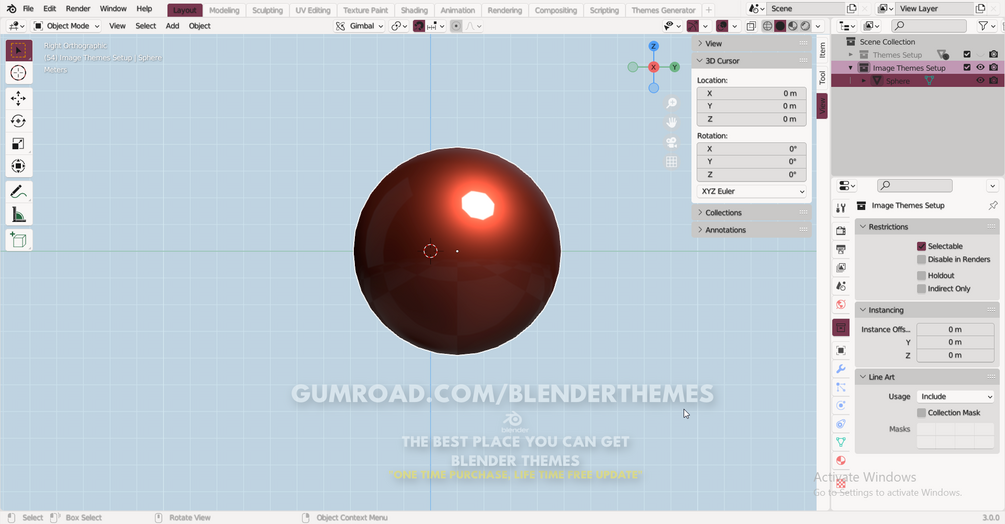
Task: Expand the Collections panel
Action: [751, 213]
